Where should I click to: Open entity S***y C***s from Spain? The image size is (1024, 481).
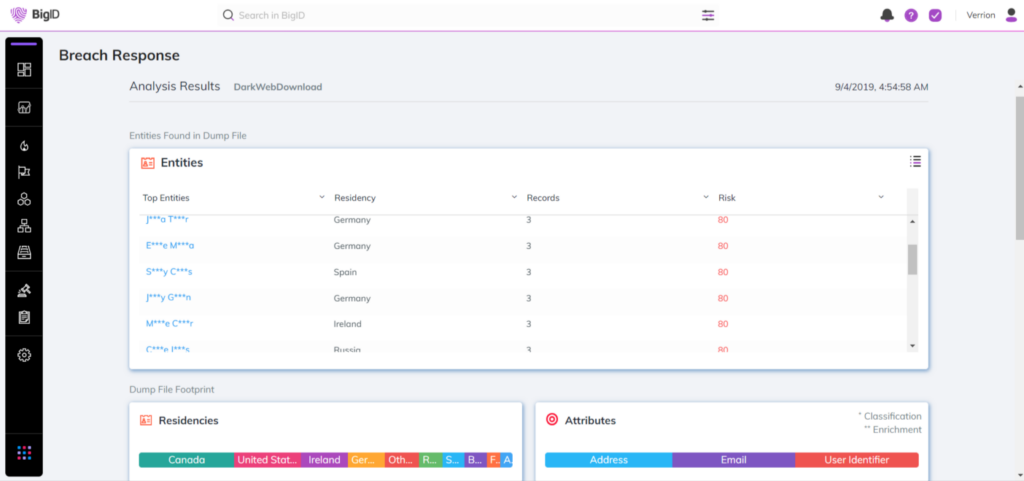(168, 272)
